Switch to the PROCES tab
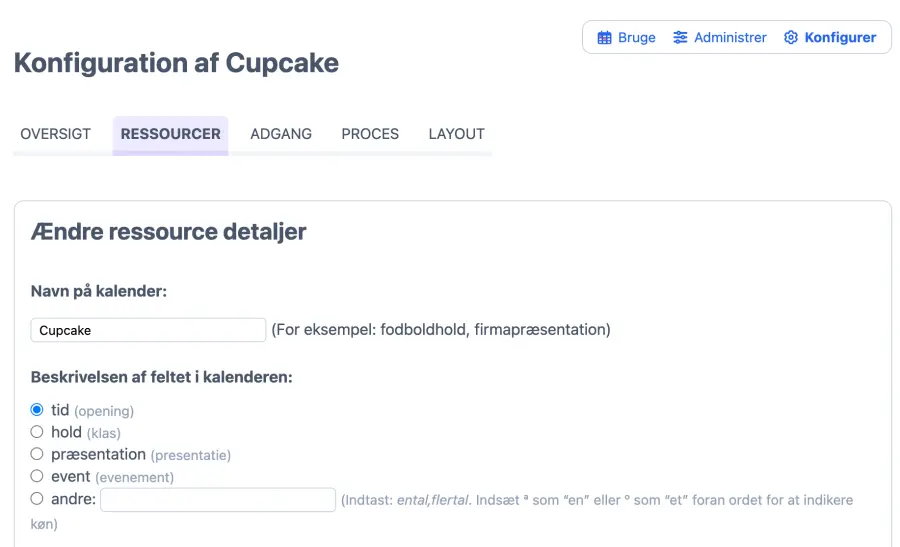 click(370, 134)
